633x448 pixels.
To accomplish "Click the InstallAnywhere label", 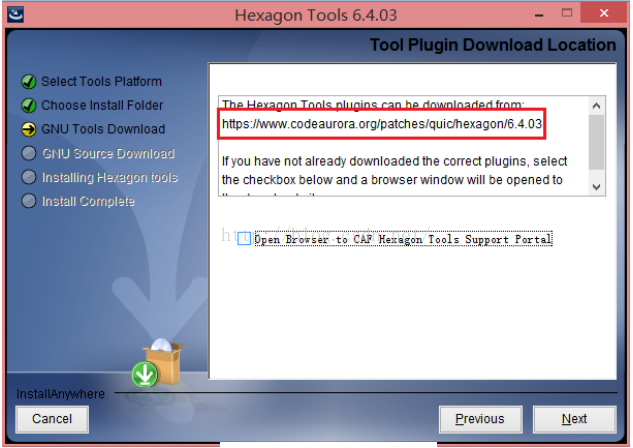I will coord(61,394).
